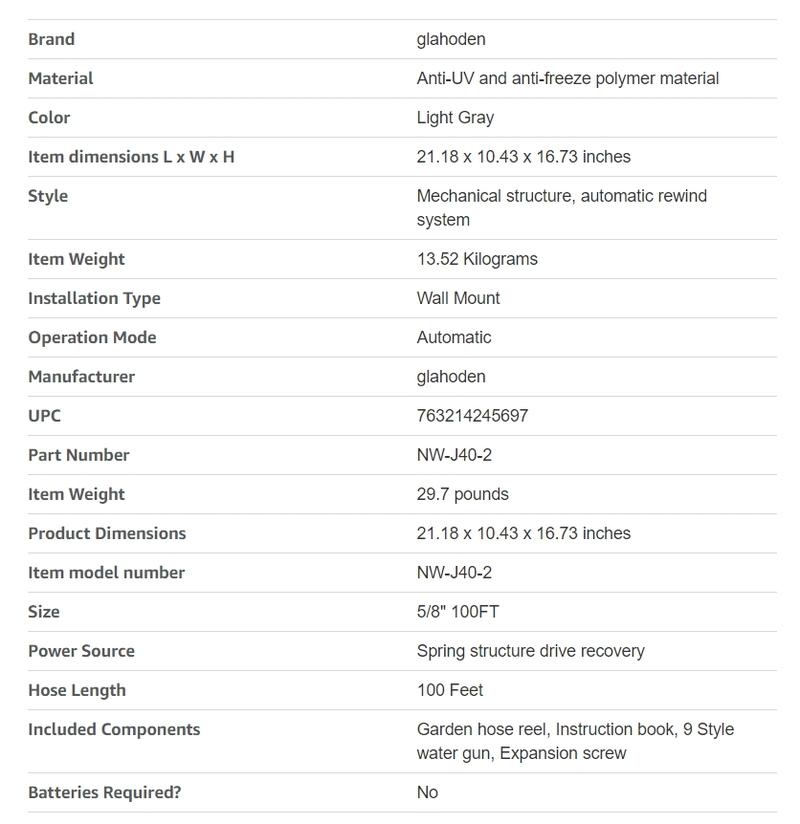Select the Style value mentioning automatic rewind

[x=561, y=207]
